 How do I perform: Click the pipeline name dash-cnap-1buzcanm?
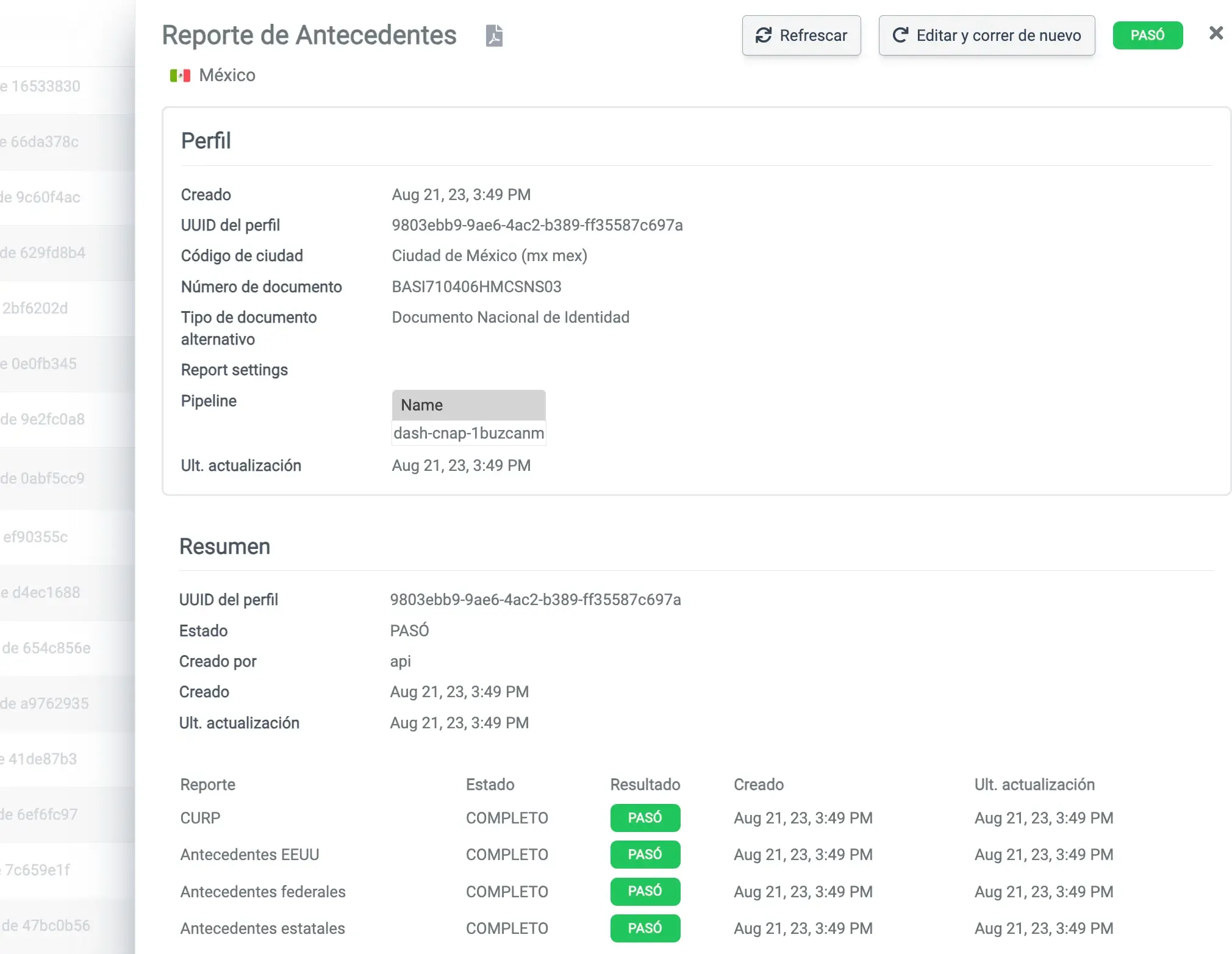click(468, 433)
